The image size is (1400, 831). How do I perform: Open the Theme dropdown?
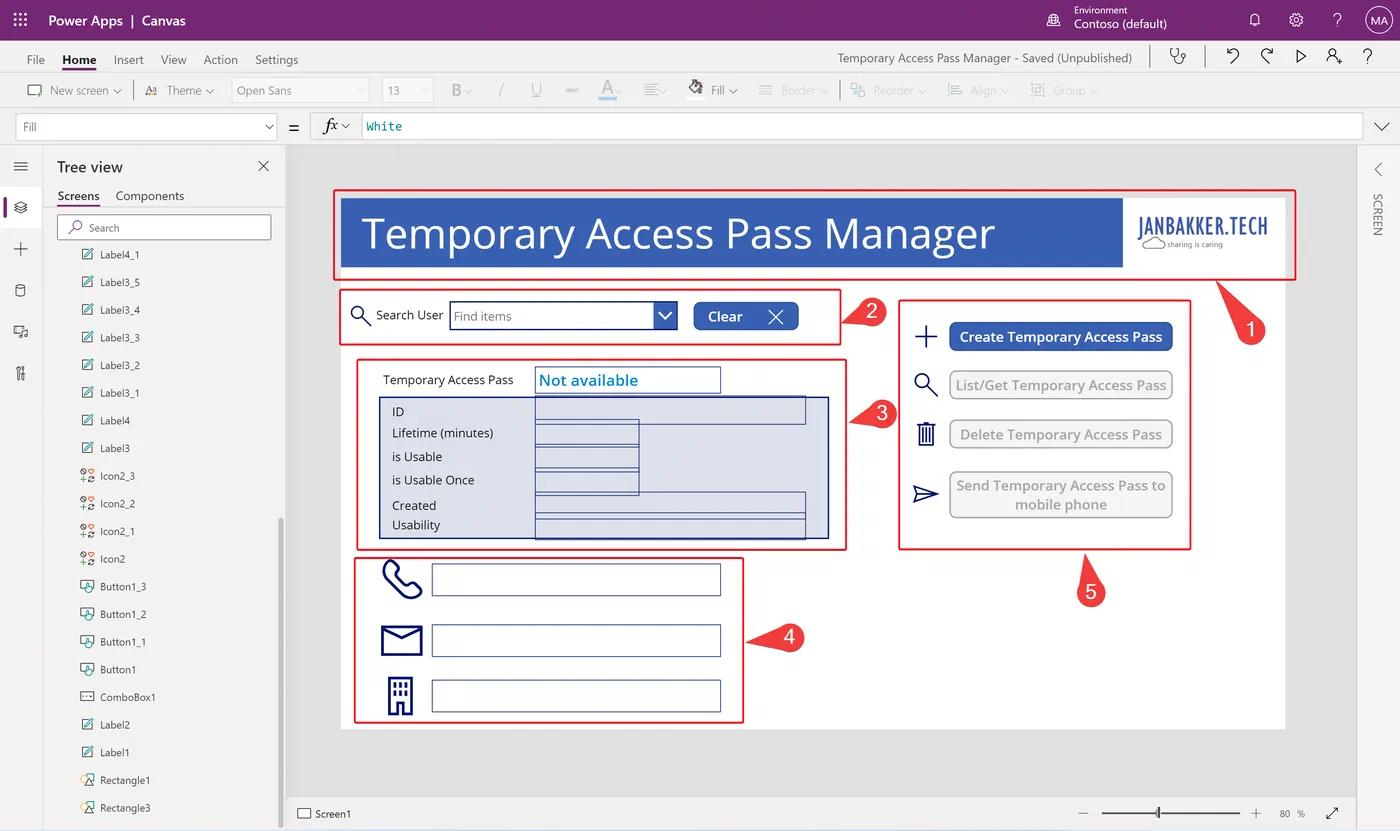(180, 90)
